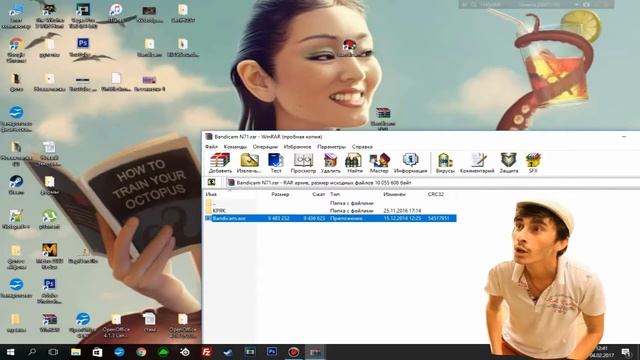Open the Файл menu

point(211,147)
